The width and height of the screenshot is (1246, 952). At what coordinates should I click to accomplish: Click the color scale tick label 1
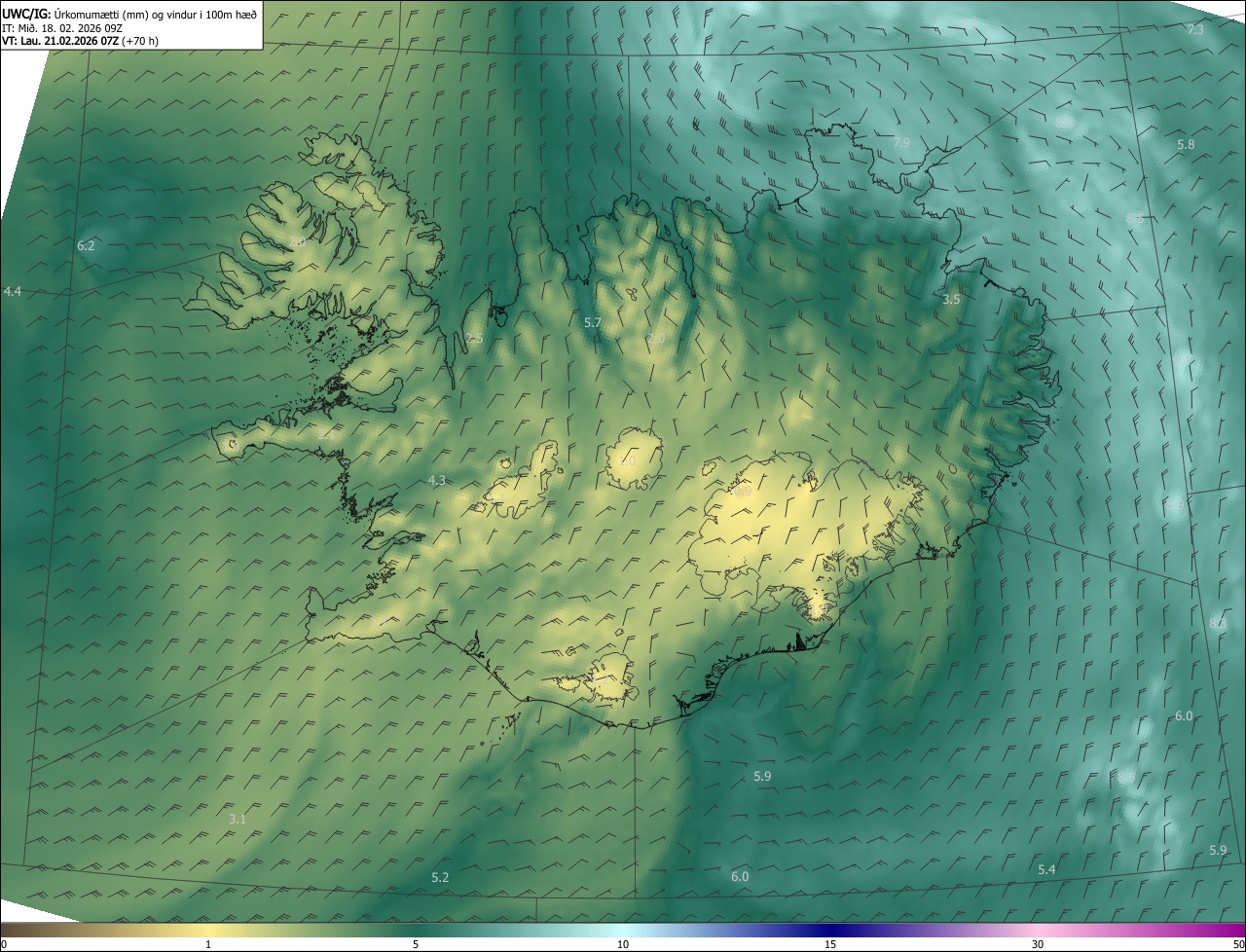[x=208, y=944]
